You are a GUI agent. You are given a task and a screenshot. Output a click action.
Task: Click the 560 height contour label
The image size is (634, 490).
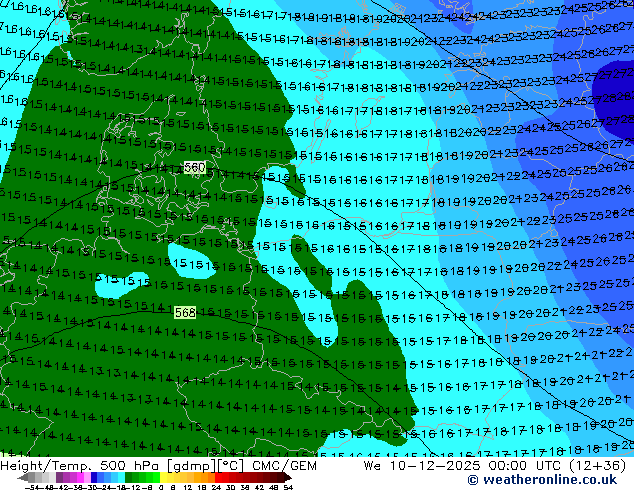[x=194, y=167]
